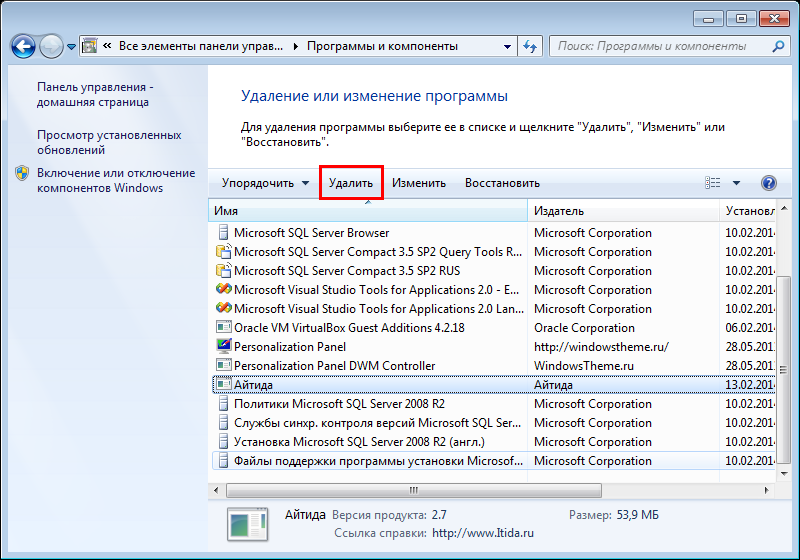The height and width of the screenshot is (560, 800).
Task: Click the vertical scrollbar up arrow
Action: point(784,209)
